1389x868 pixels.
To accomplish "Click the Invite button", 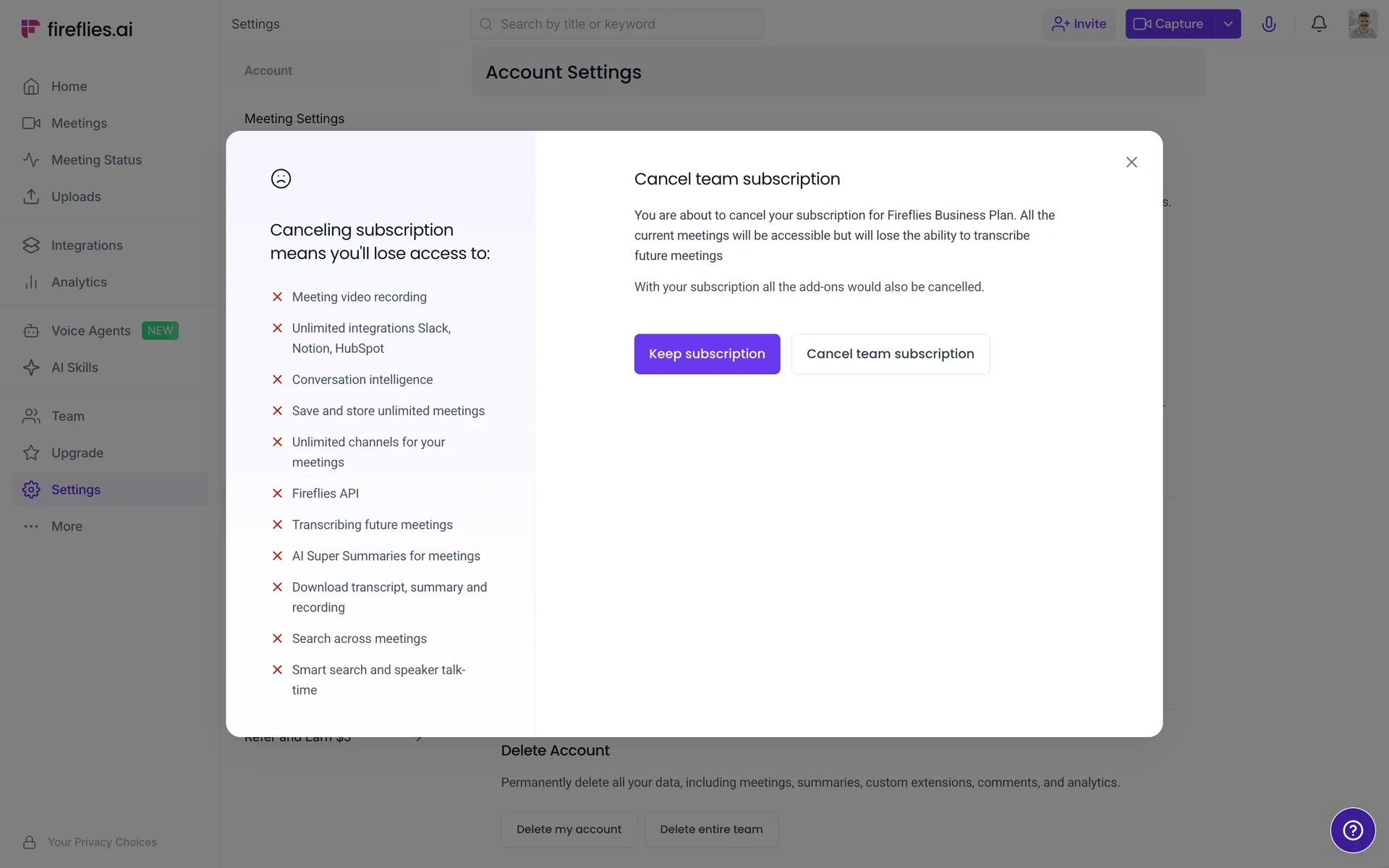I will (x=1079, y=24).
